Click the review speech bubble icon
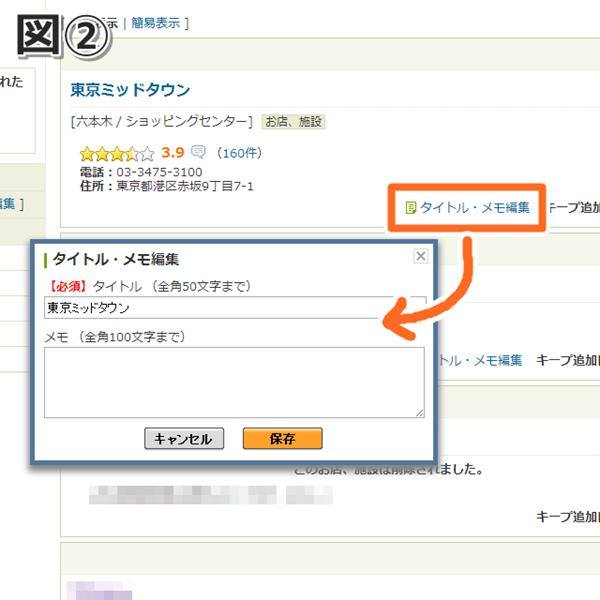Image resolution: width=600 pixels, height=600 pixels. click(198, 152)
